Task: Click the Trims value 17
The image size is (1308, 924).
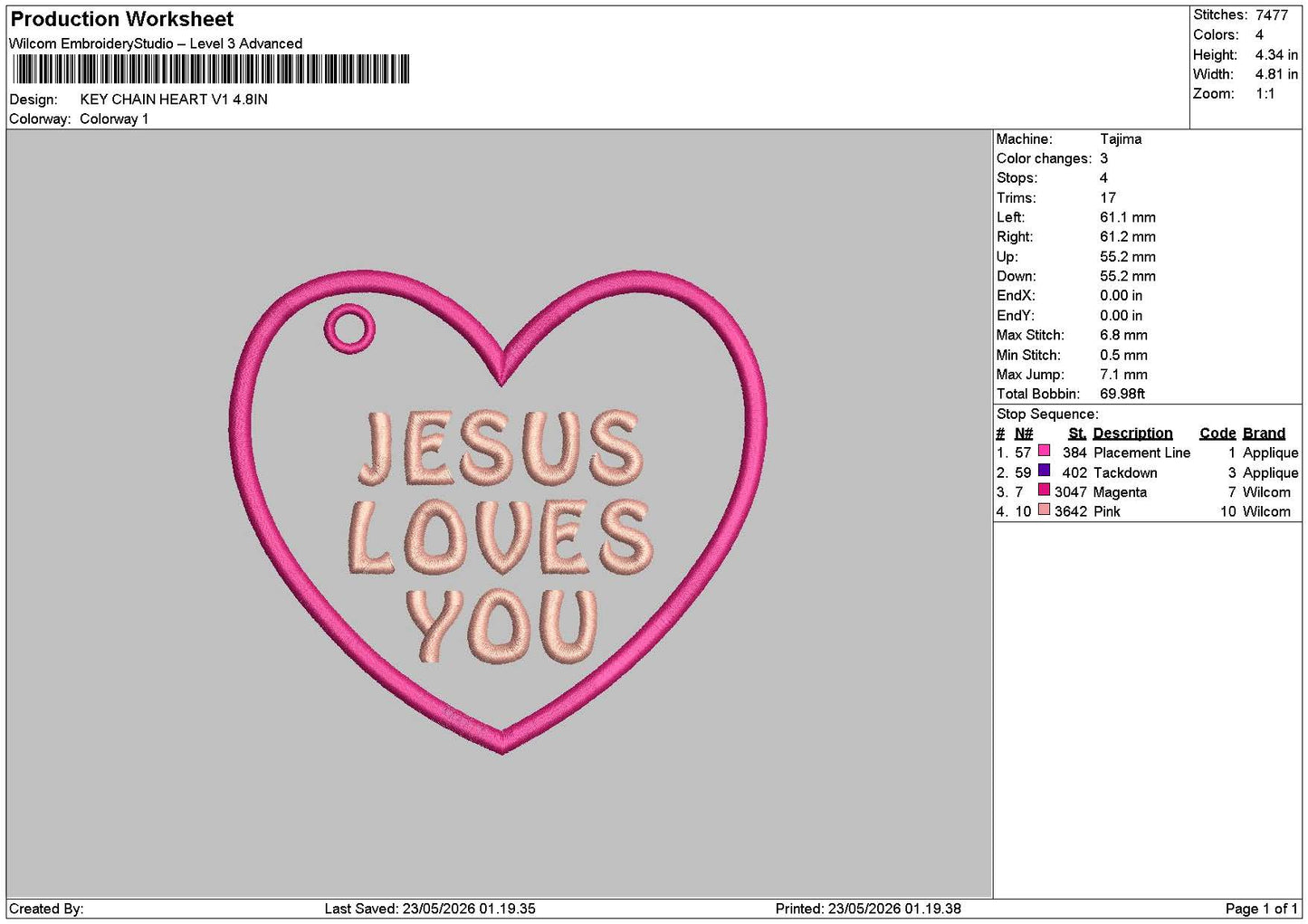Action: 1108,198
